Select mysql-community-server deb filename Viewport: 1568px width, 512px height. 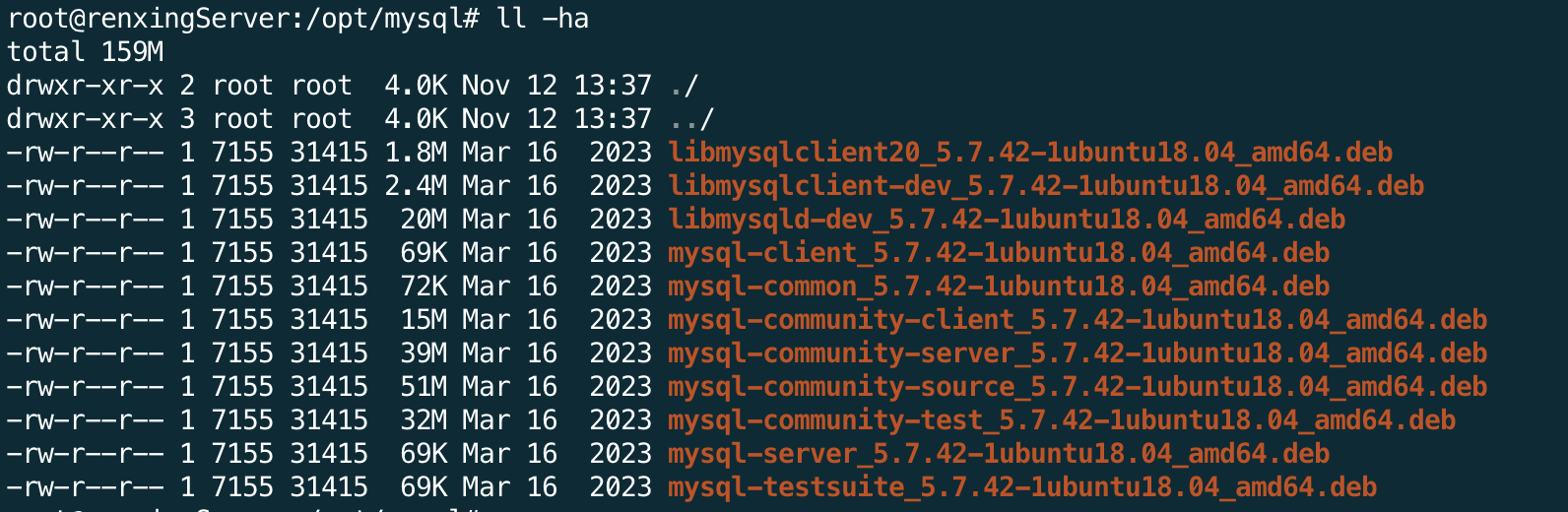(x=1078, y=353)
